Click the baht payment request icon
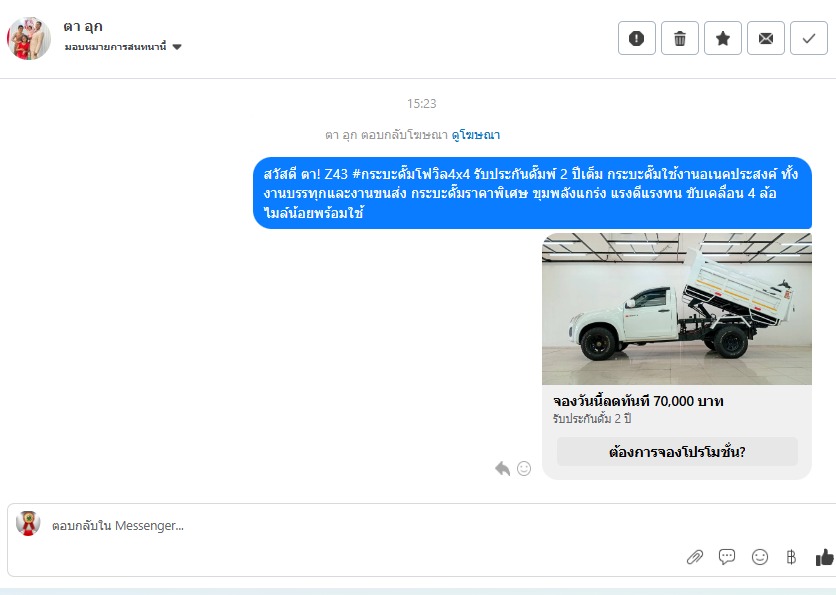836x595 pixels. (x=791, y=557)
